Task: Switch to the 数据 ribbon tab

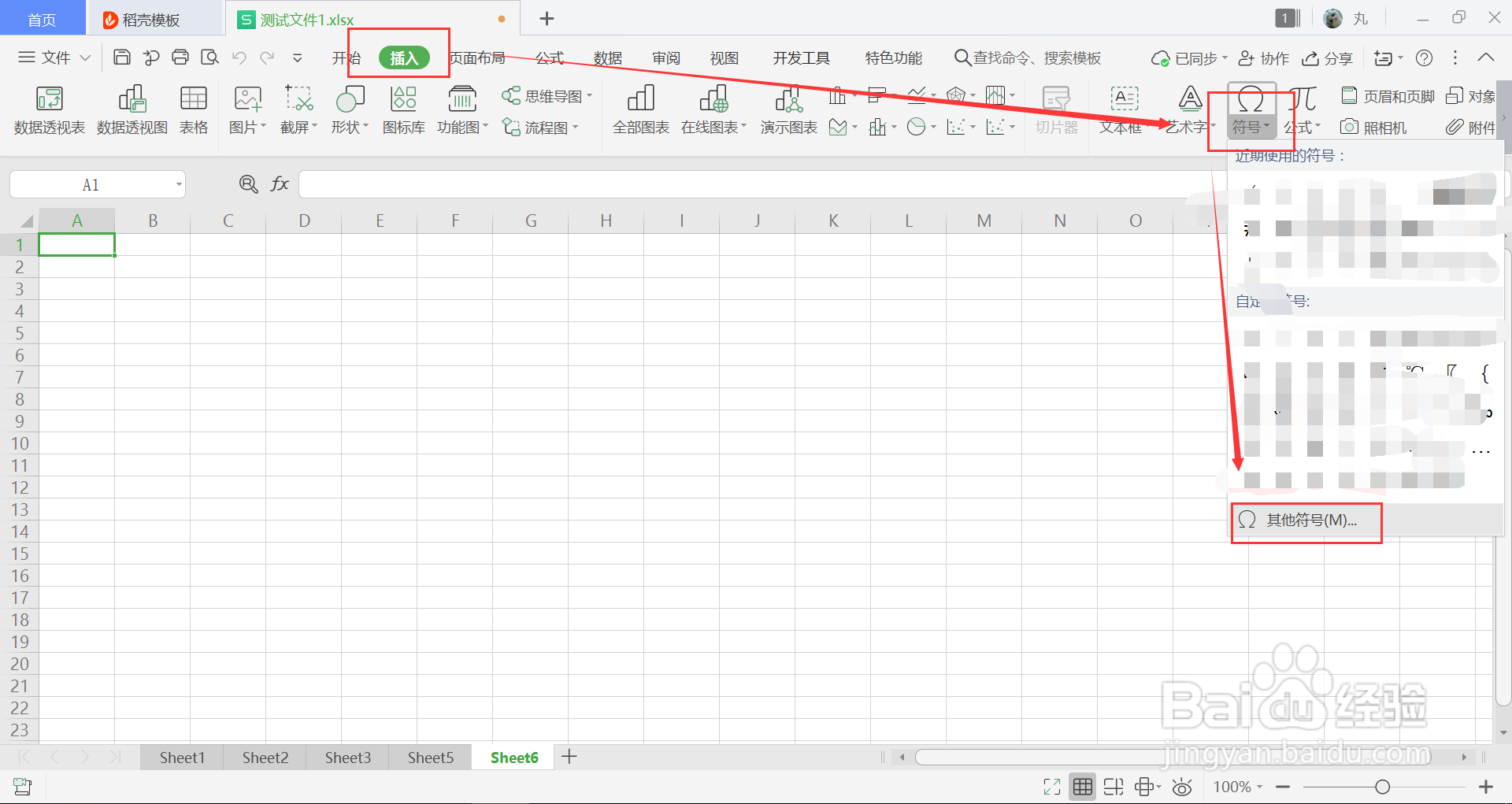Action: click(x=606, y=57)
